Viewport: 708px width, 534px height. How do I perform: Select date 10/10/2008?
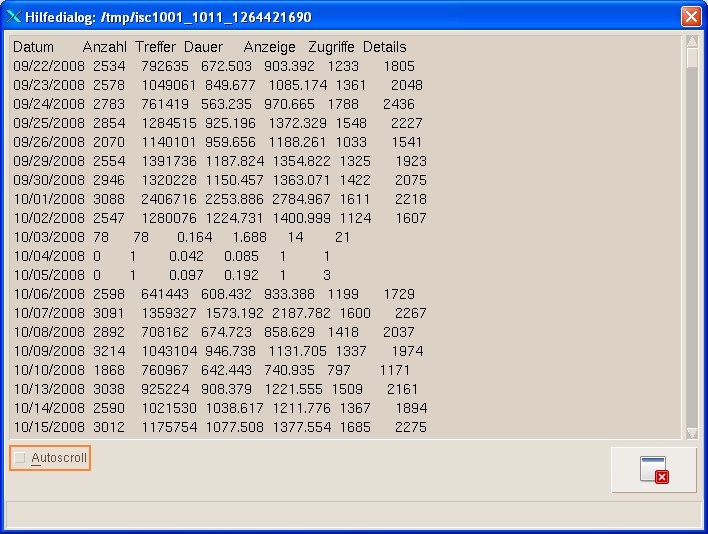49,370
